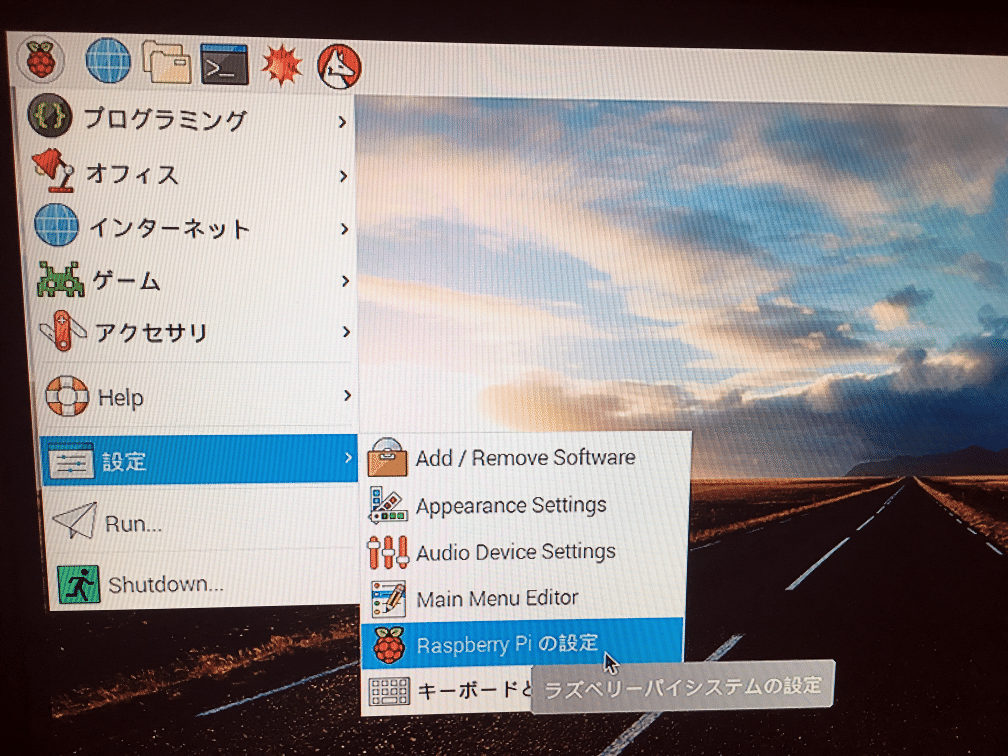The width and height of the screenshot is (1008, 756).
Task: Click the インターネット globe icon in menu
Action: pos(57,225)
